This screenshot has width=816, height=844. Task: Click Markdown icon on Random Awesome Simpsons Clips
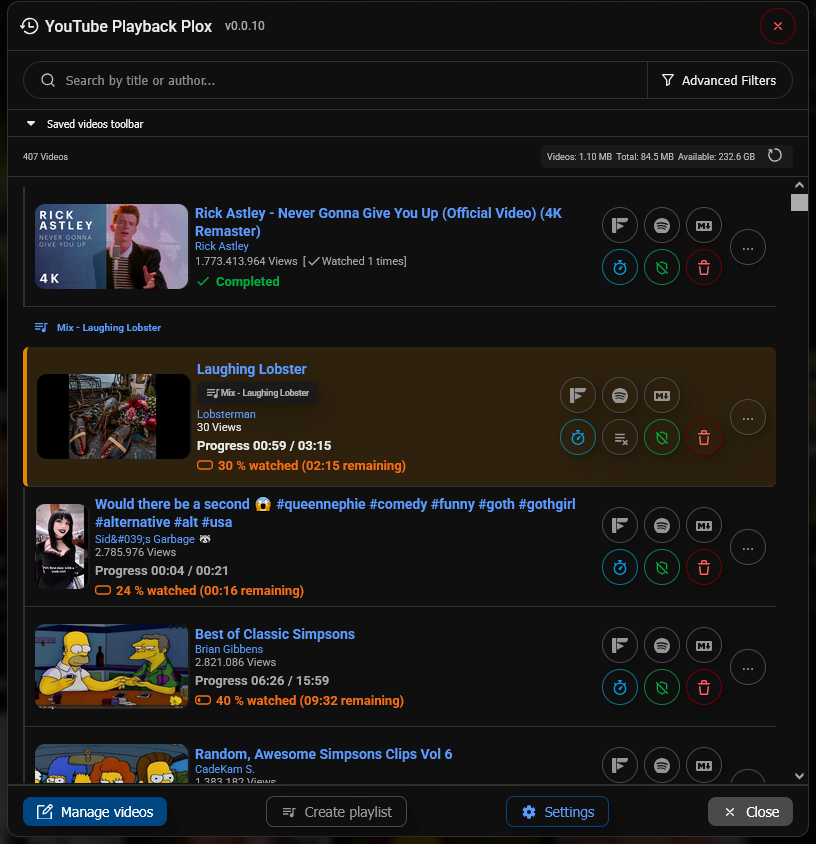[x=704, y=765]
